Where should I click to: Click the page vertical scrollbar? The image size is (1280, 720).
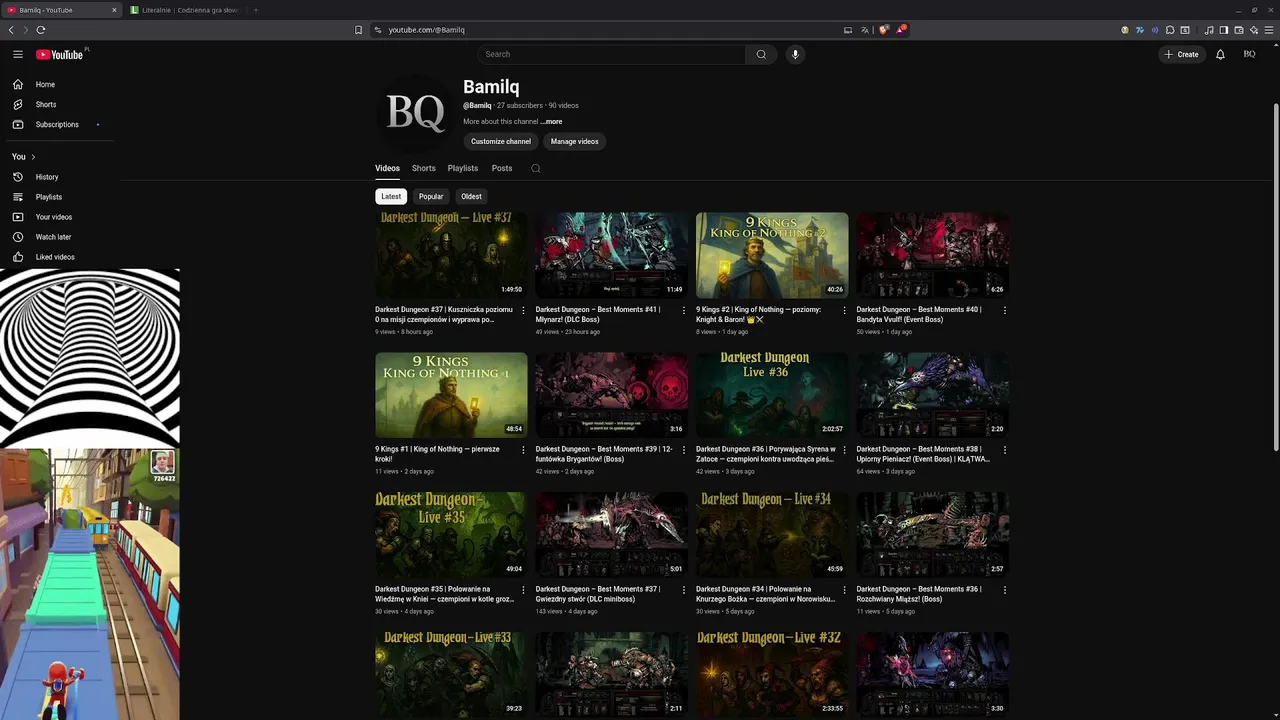point(1276,275)
